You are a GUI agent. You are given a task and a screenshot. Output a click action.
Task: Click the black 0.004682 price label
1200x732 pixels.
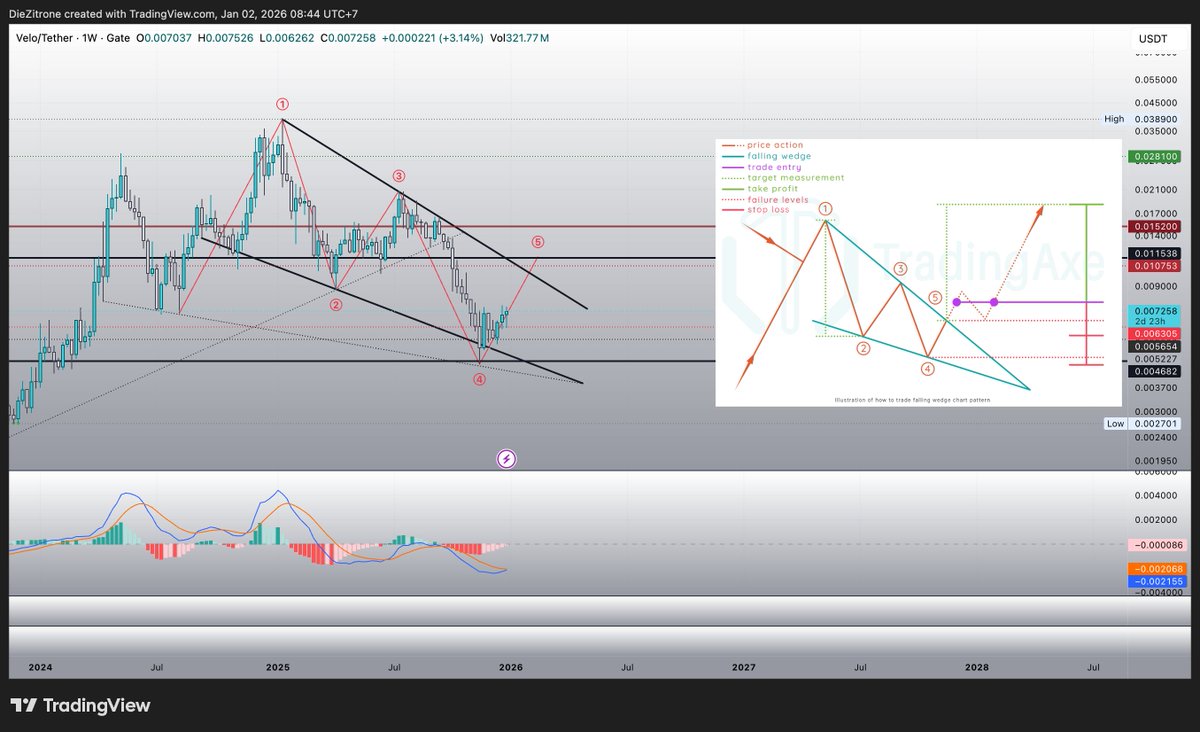click(1155, 371)
